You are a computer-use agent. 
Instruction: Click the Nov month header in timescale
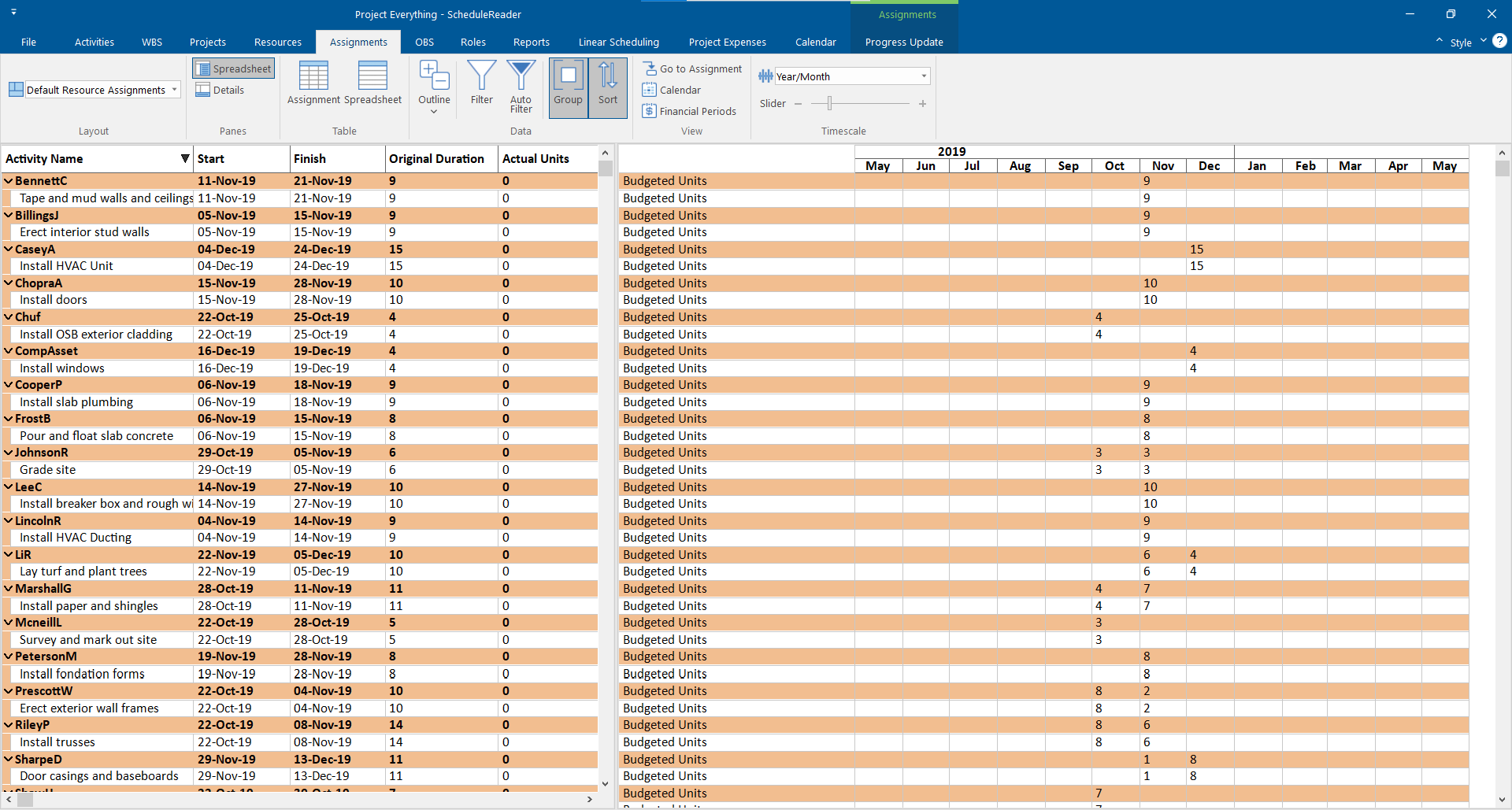click(1162, 165)
